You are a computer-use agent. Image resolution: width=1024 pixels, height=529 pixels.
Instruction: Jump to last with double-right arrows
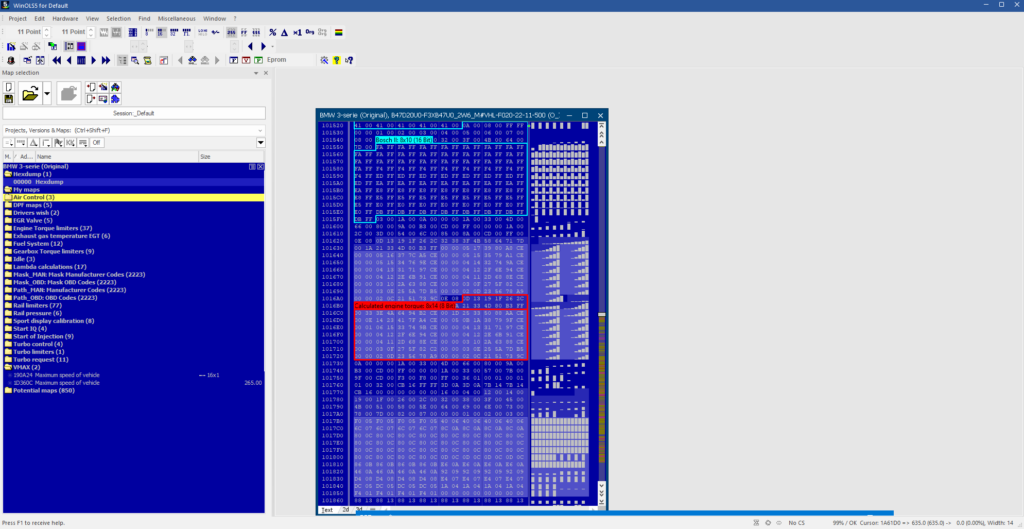coord(106,60)
